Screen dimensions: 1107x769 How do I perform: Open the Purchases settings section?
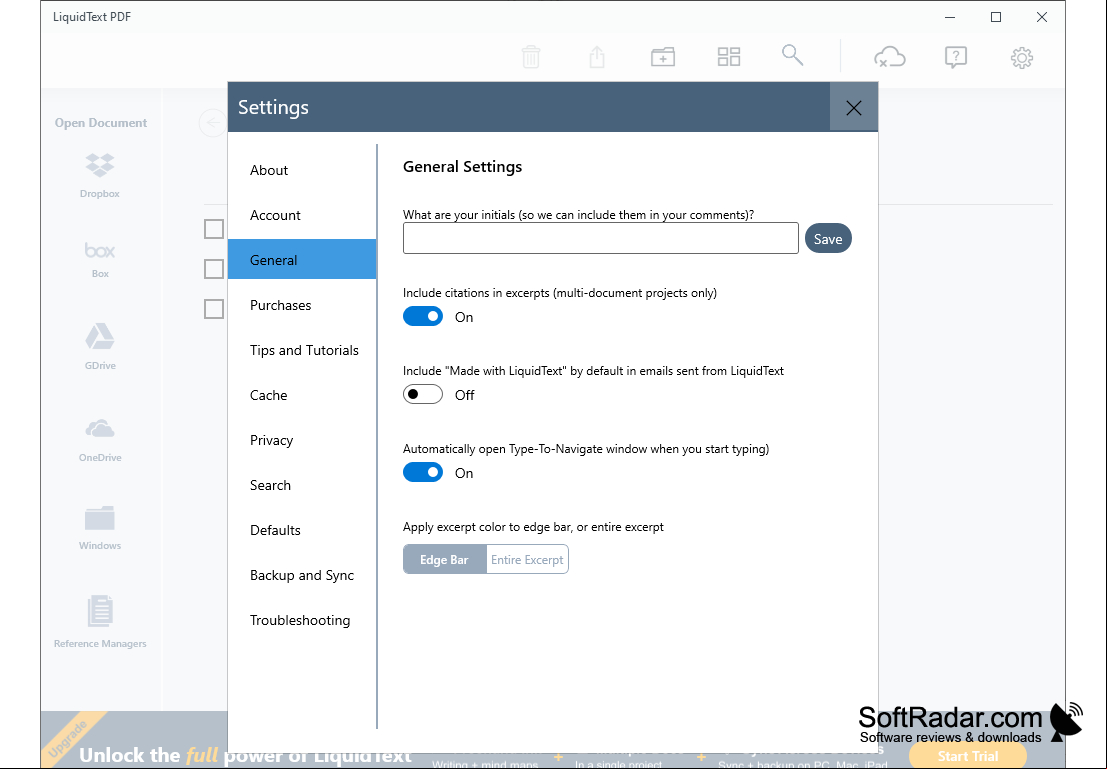click(302, 305)
